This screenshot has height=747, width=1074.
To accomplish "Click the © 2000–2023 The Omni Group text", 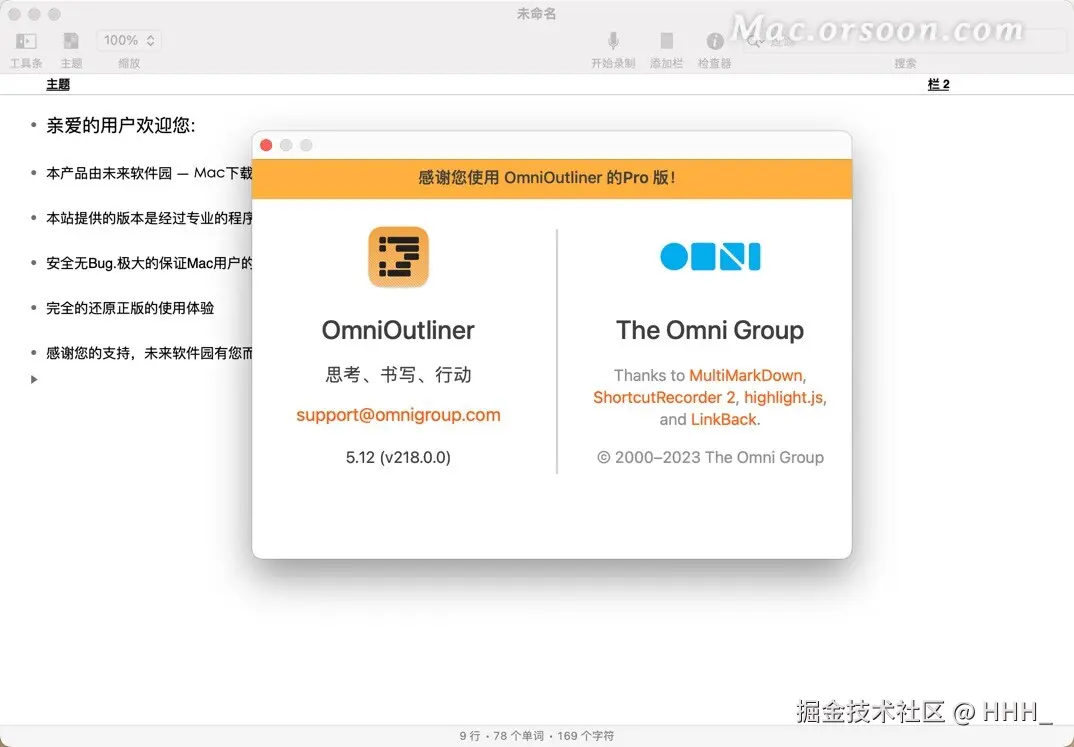I will click(710, 457).
